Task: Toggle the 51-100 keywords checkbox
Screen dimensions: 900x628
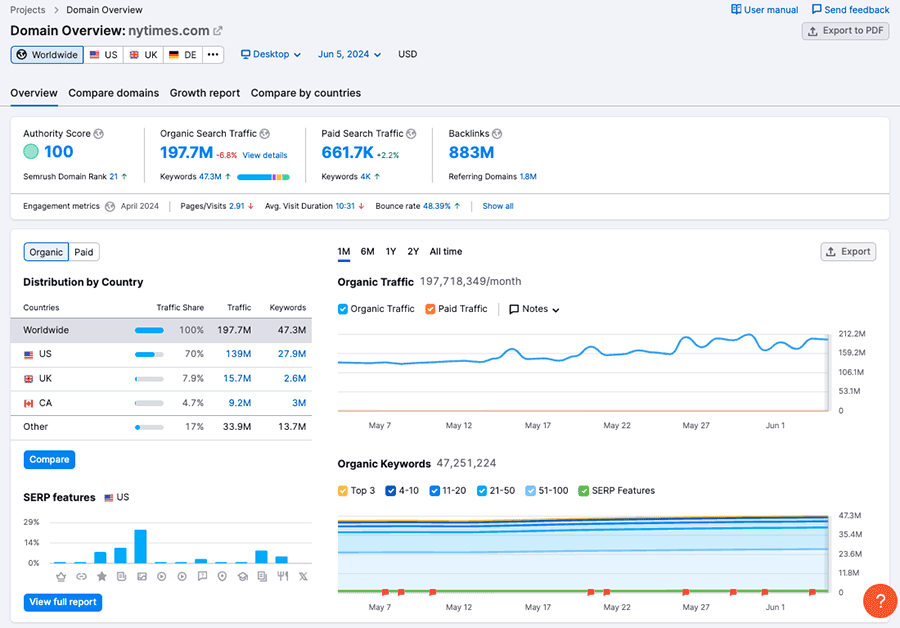Action: click(x=530, y=491)
